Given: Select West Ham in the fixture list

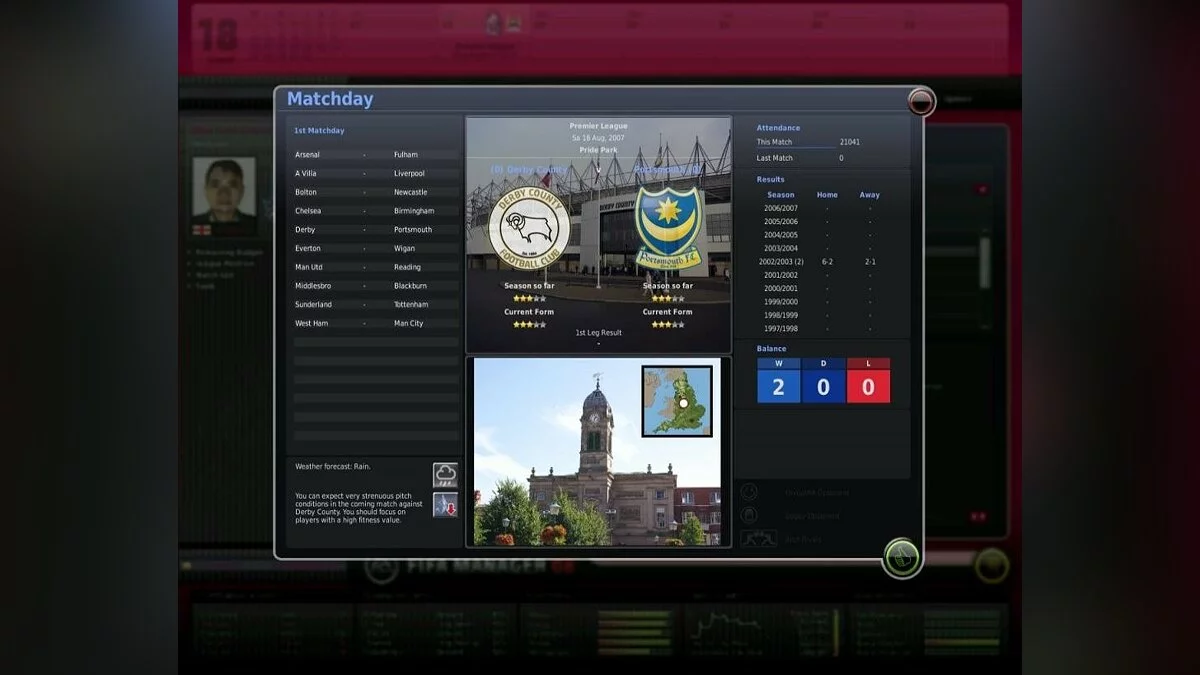Looking at the screenshot, I should pos(311,324).
